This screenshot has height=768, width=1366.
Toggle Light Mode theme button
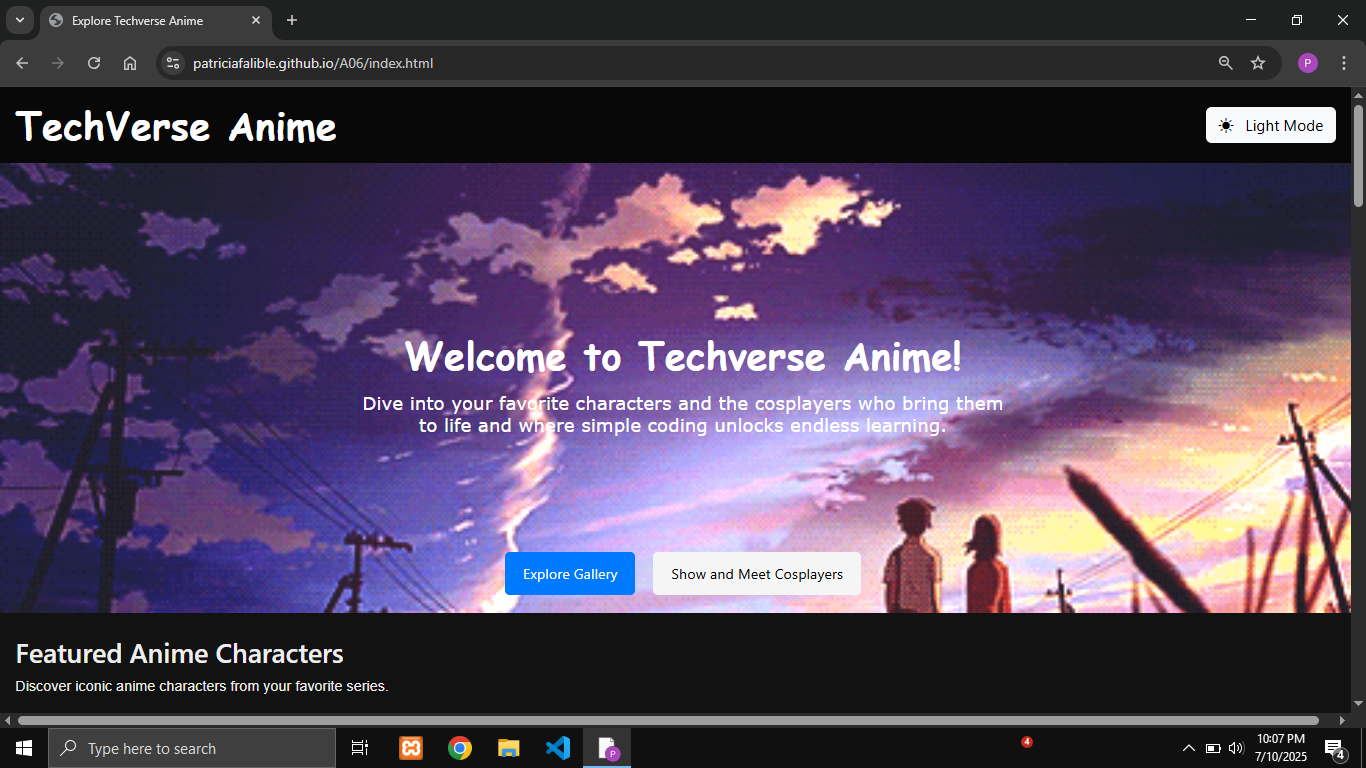point(1270,125)
